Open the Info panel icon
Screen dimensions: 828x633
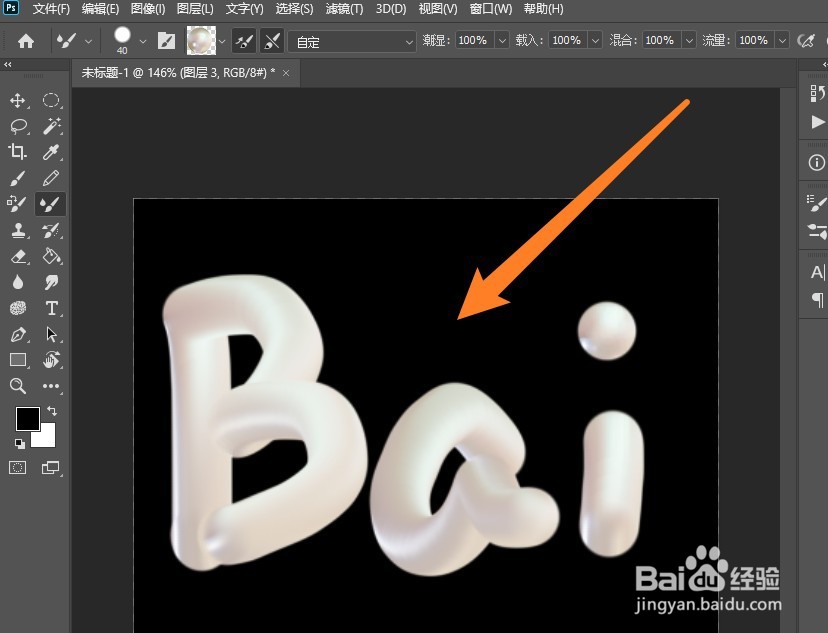pos(817,162)
